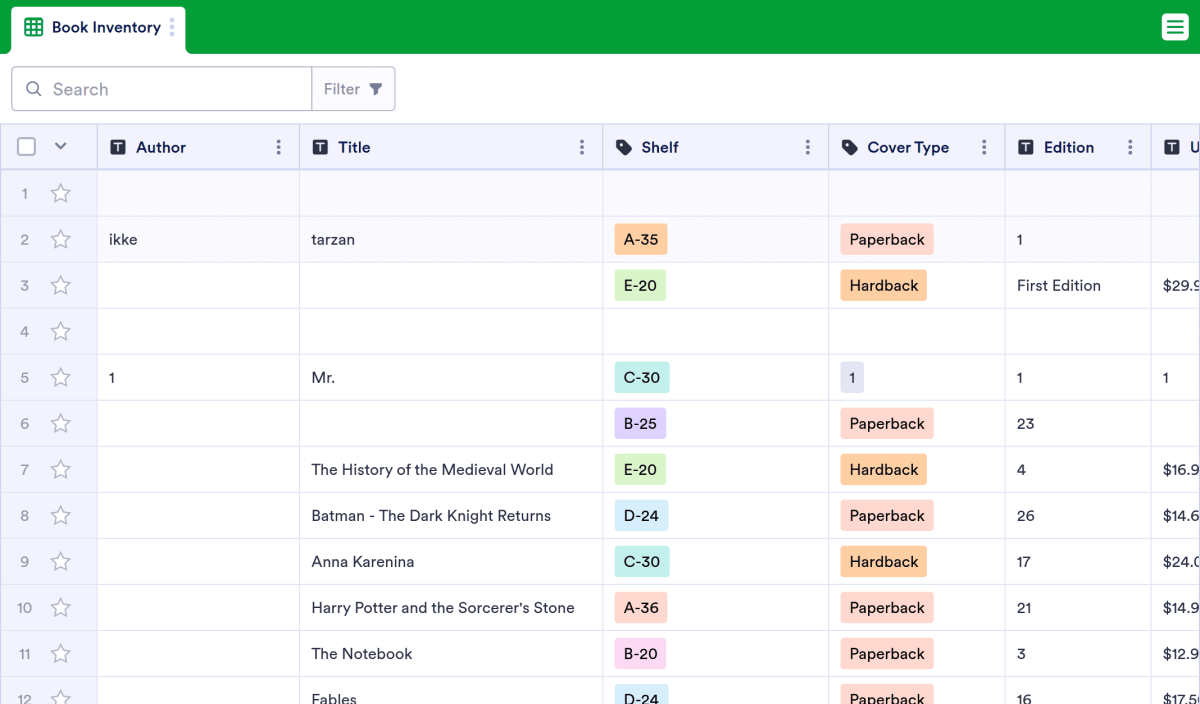Click the edition cell showing 21
Image resolution: width=1200 pixels, height=704 pixels.
click(1078, 607)
